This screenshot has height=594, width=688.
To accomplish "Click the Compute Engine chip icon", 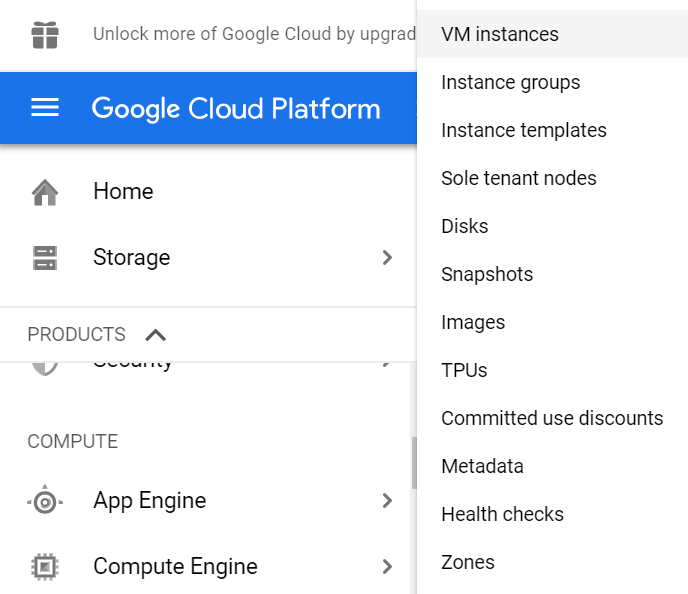I will click(x=45, y=567).
